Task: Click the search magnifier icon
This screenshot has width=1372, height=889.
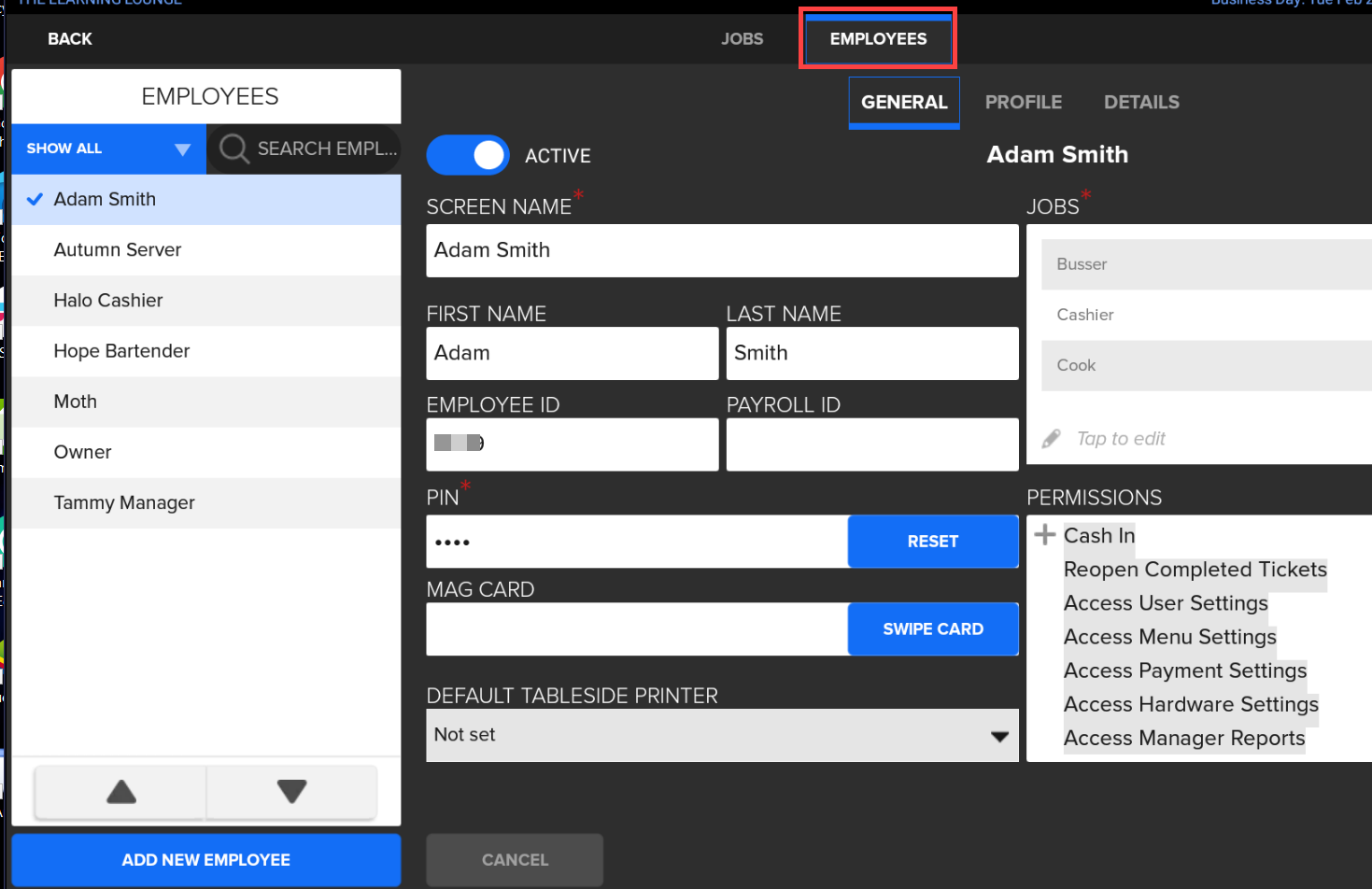Action: [x=233, y=148]
